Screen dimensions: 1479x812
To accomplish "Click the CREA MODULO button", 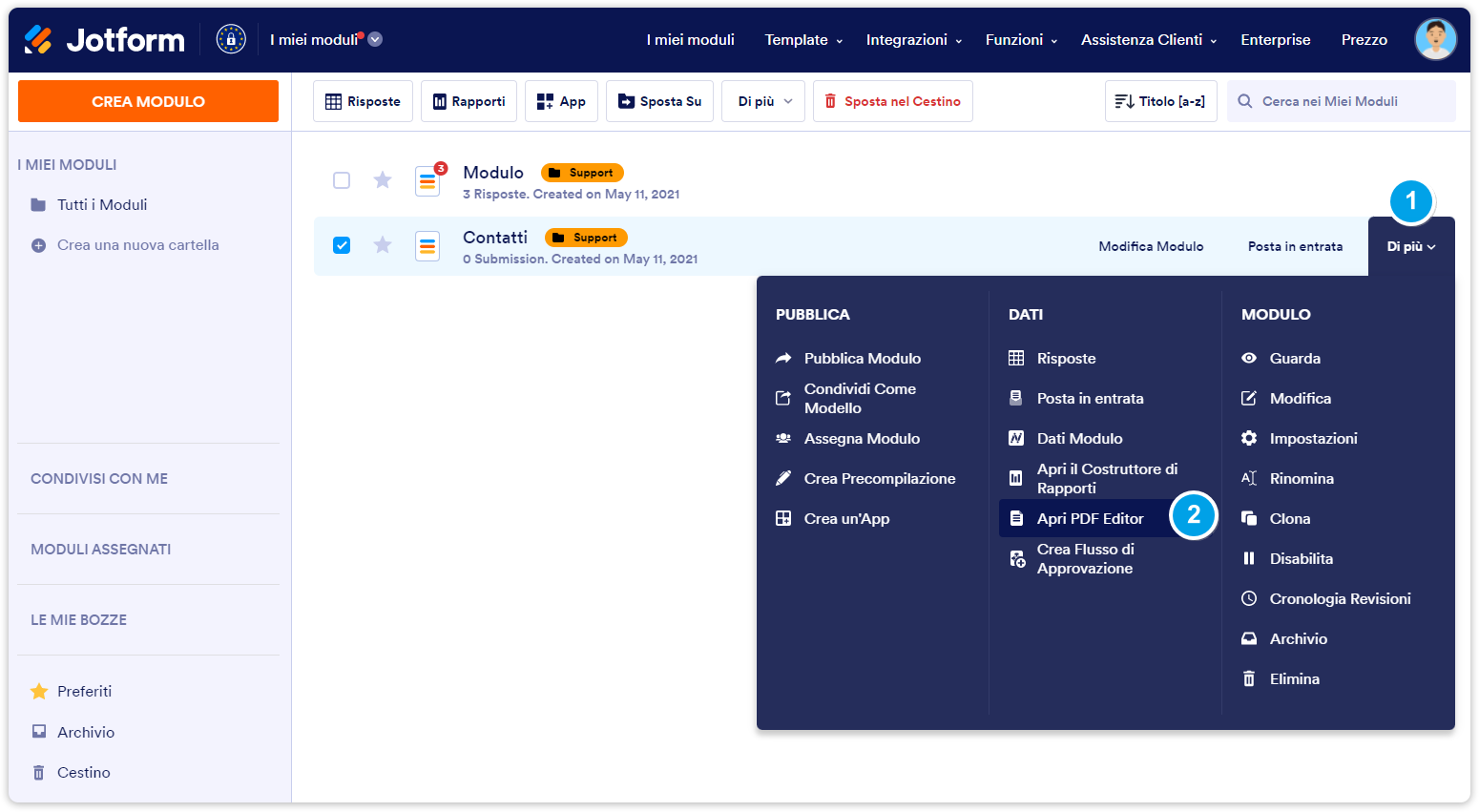I will click(148, 101).
